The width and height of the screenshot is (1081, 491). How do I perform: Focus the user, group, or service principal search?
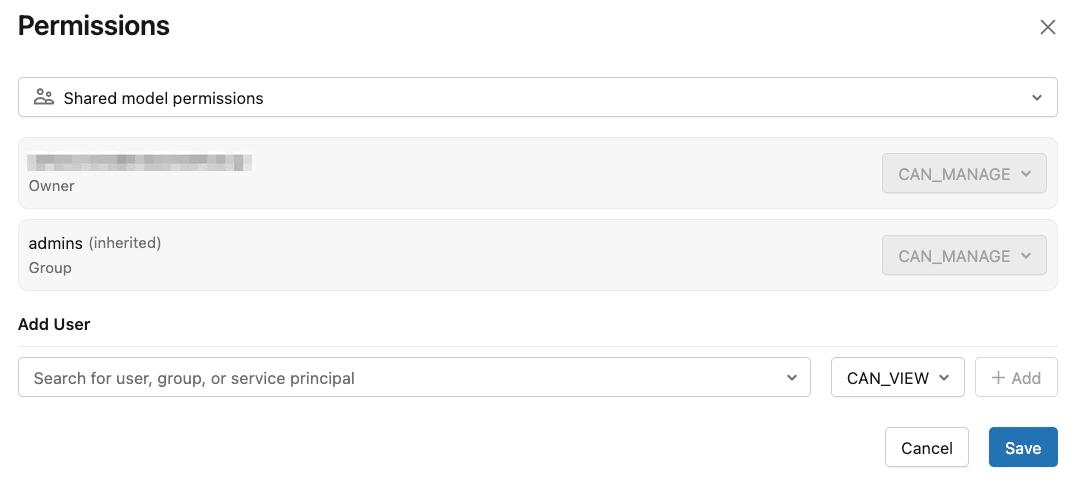400,378
